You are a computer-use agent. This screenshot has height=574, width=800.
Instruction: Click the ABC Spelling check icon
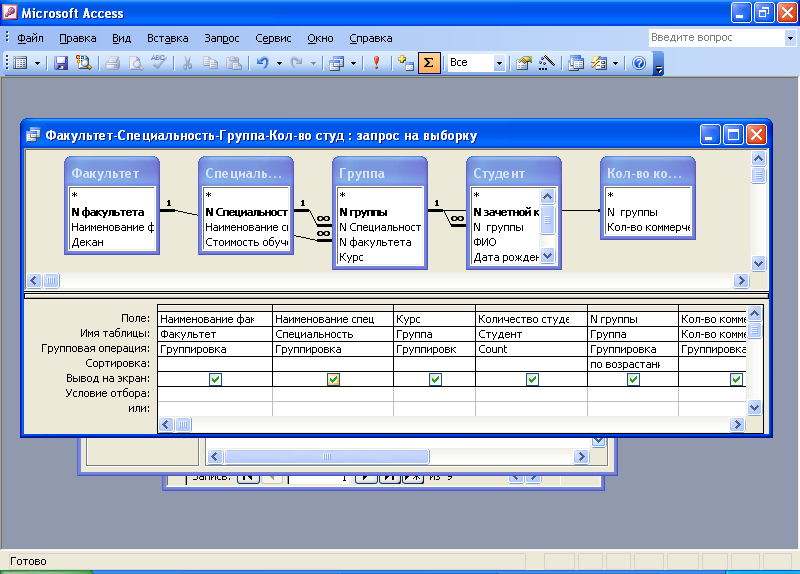pos(159,63)
